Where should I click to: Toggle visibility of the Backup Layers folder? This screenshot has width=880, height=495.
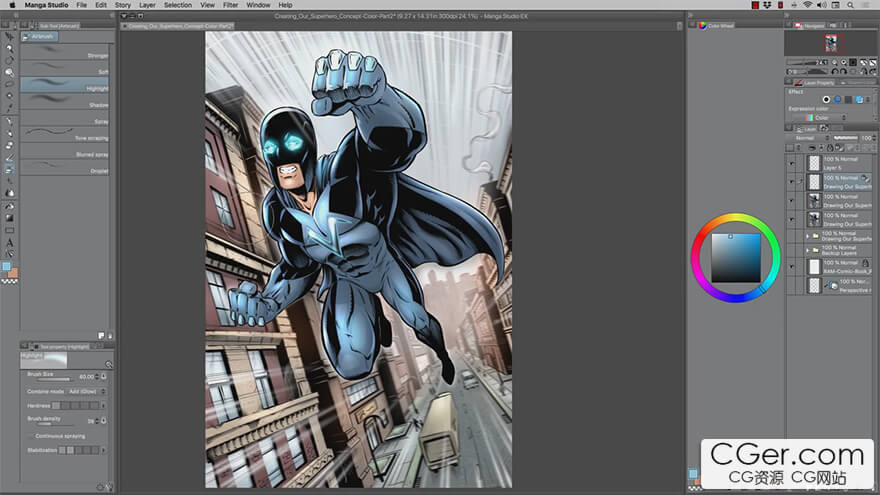pos(791,250)
